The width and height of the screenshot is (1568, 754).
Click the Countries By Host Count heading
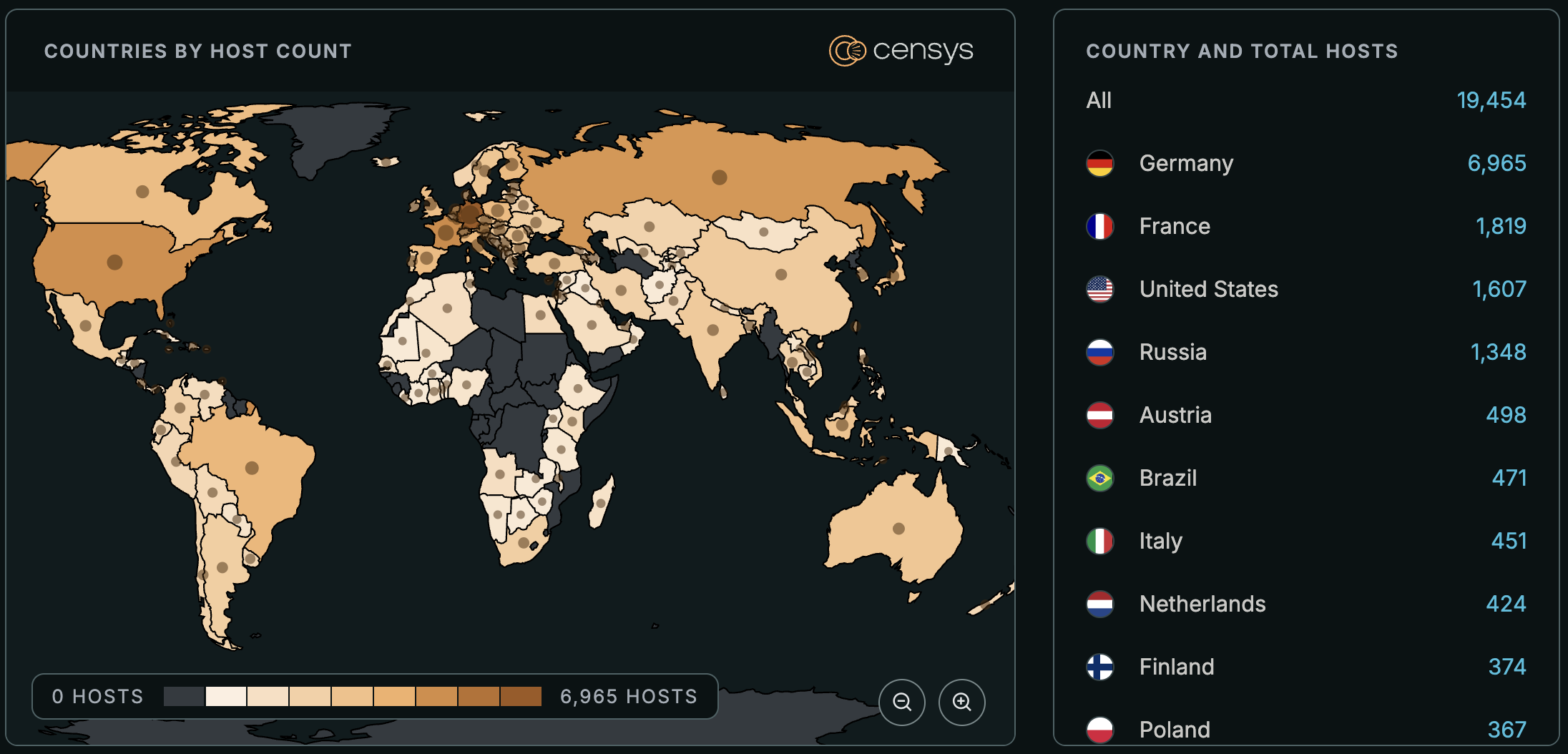point(198,51)
